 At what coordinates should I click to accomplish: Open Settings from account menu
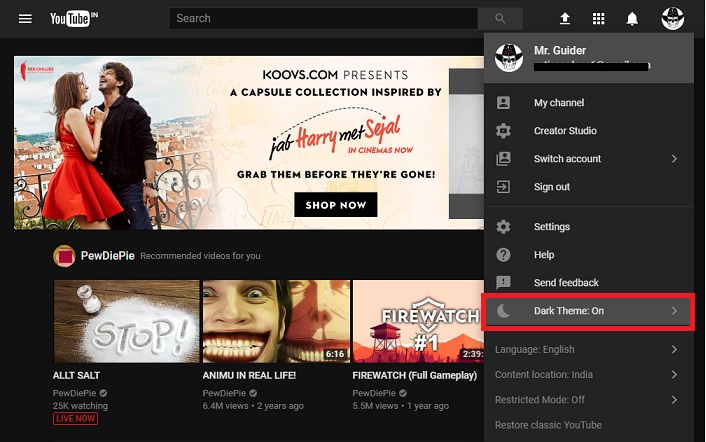coord(588,226)
